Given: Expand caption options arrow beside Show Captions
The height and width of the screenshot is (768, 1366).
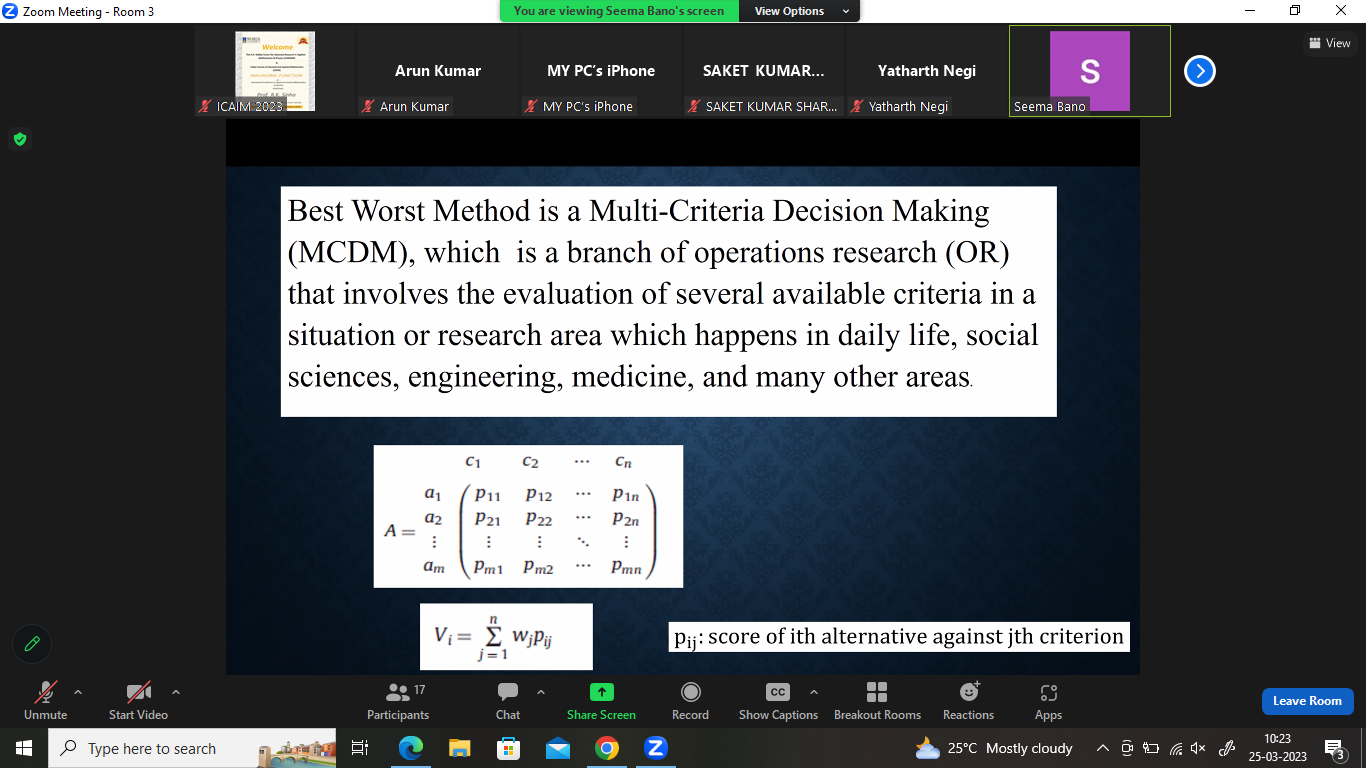Looking at the screenshot, I should [x=813, y=692].
